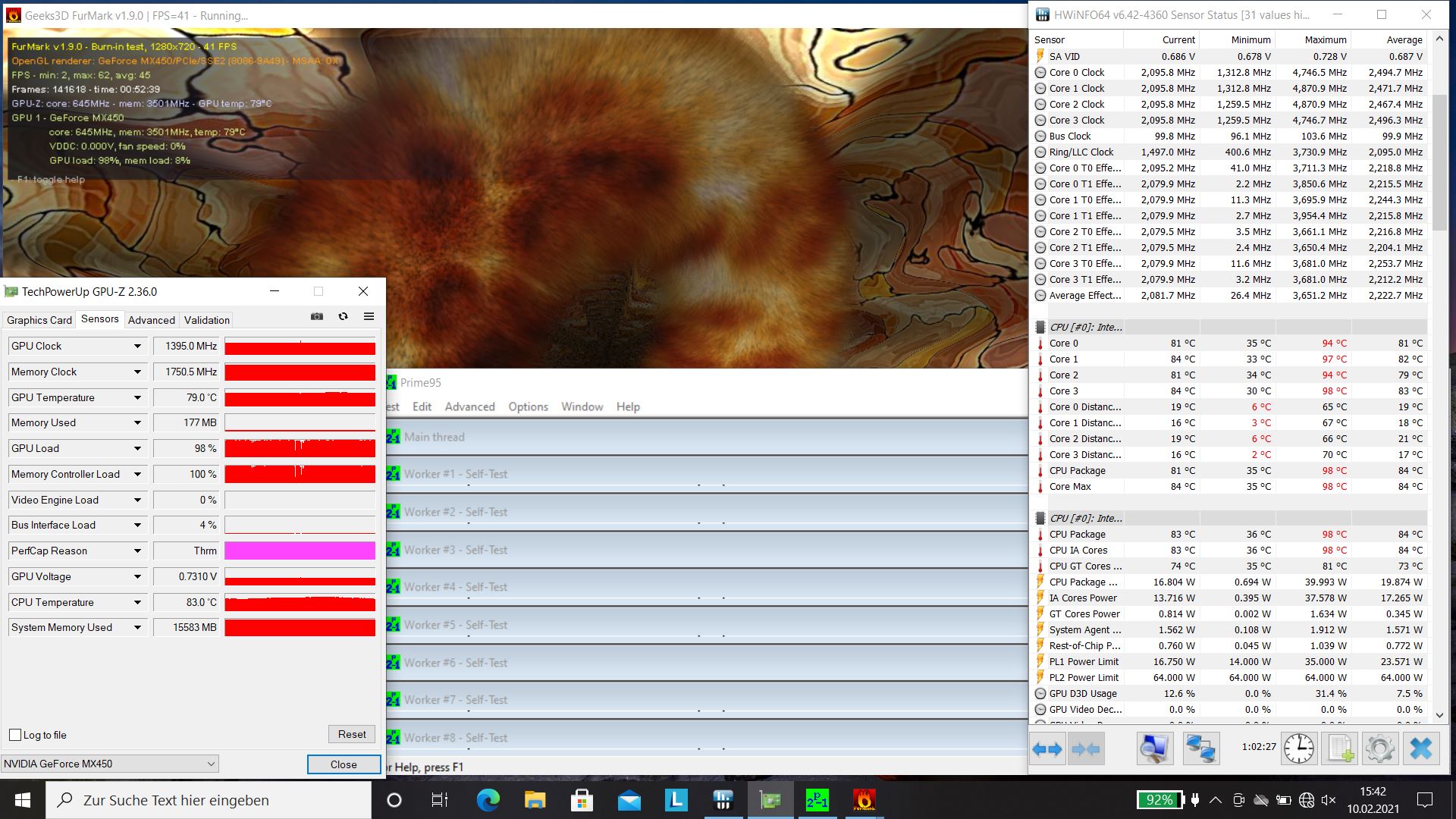Screen dimensions: 1456x819
Task: Open Mail app from taskbar
Action: pyautogui.click(x=629, y=800)
